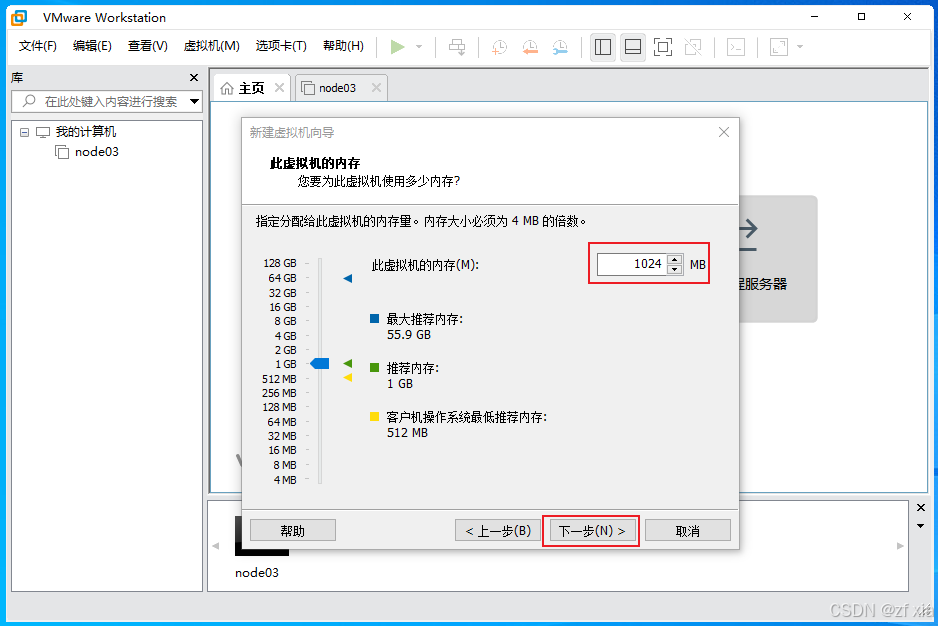
Task: Toggle the library sidebar view icon
Action: click(x=603, y=47)
